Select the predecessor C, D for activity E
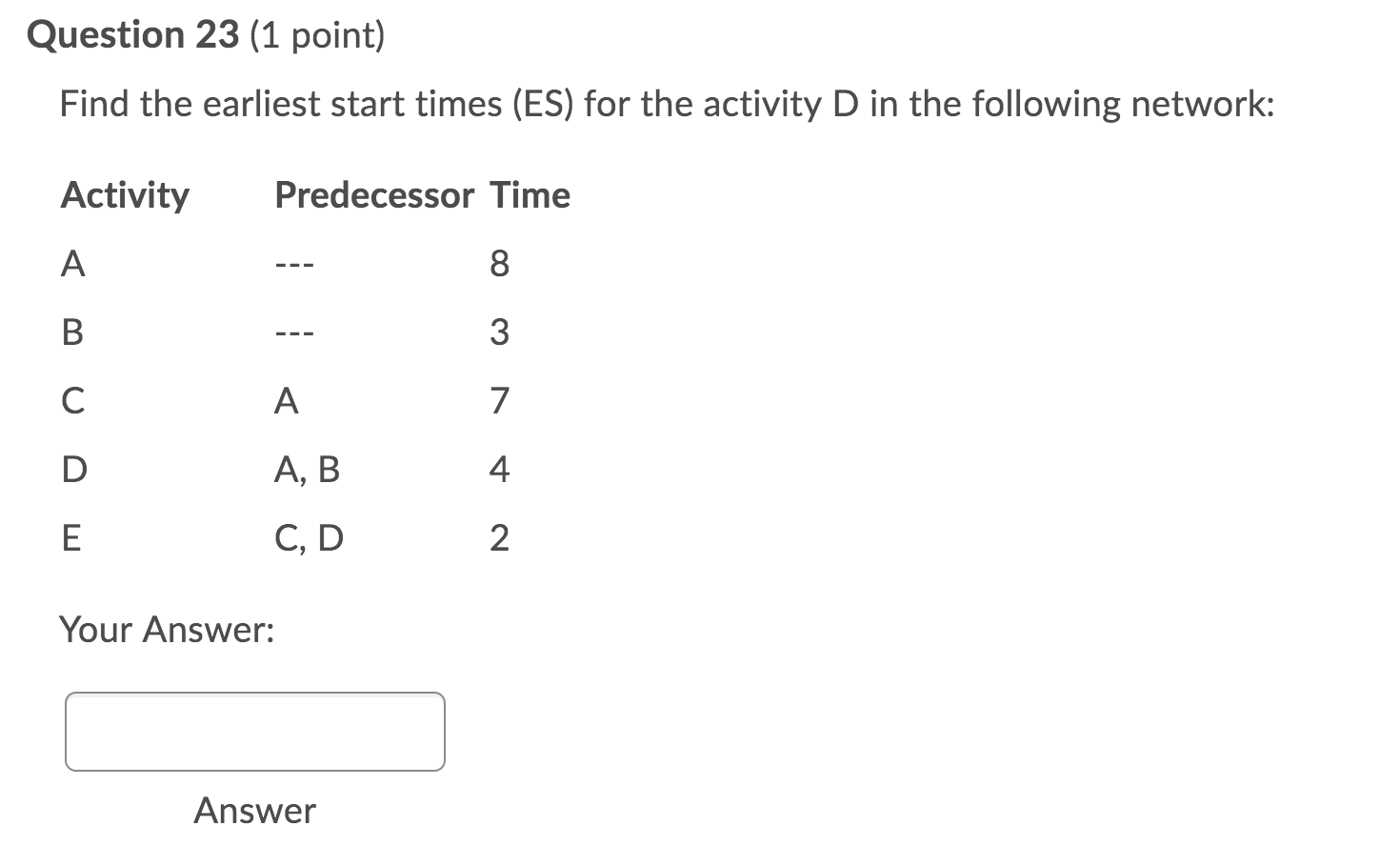 tap(307, 537)
